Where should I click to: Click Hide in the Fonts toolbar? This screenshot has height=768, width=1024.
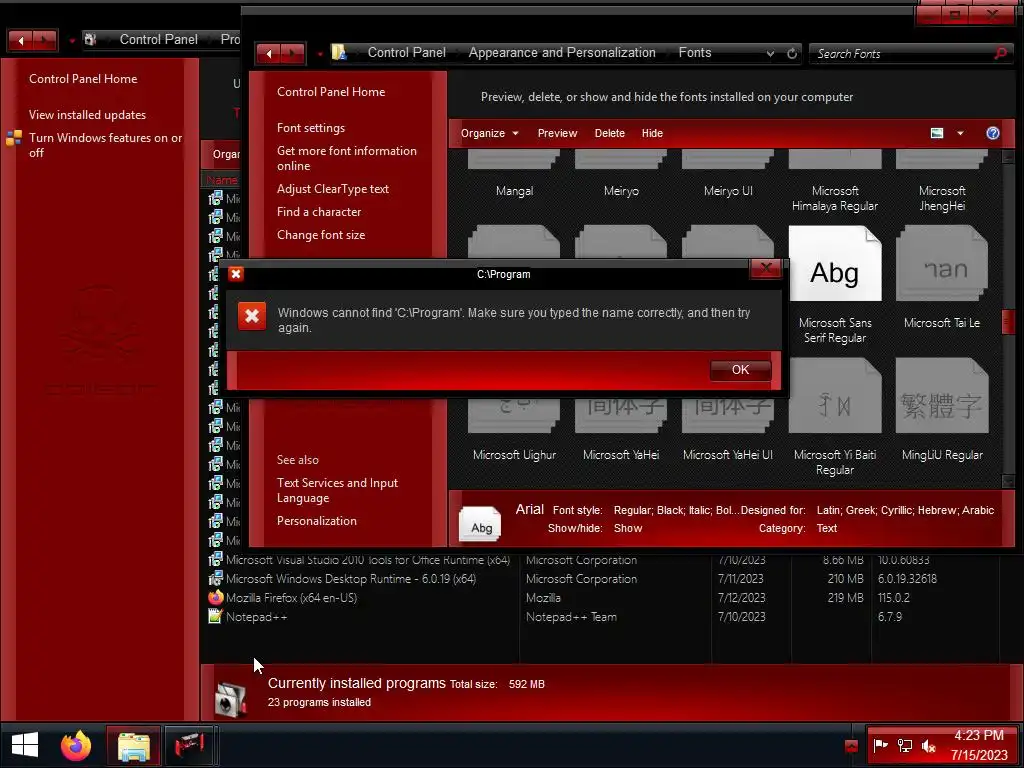coord(652,133)
